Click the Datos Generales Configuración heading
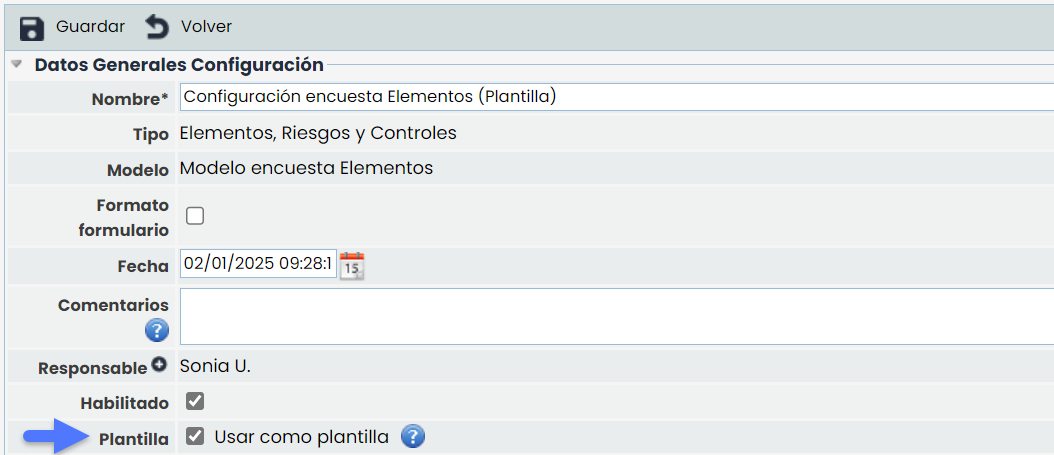This screenshot has width=1054, height=455. click(179, 65)
